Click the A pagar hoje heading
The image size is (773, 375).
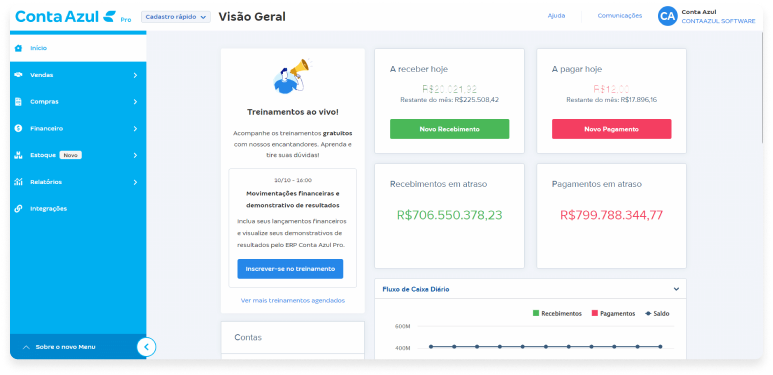[x=577, y=69]
